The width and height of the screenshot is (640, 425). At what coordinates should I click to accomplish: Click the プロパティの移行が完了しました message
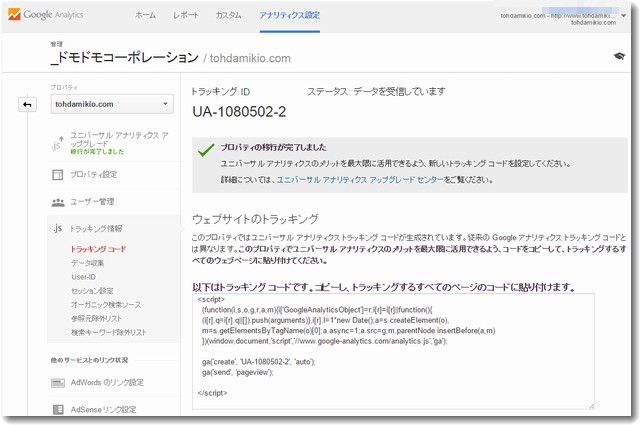tap(273, 147)
